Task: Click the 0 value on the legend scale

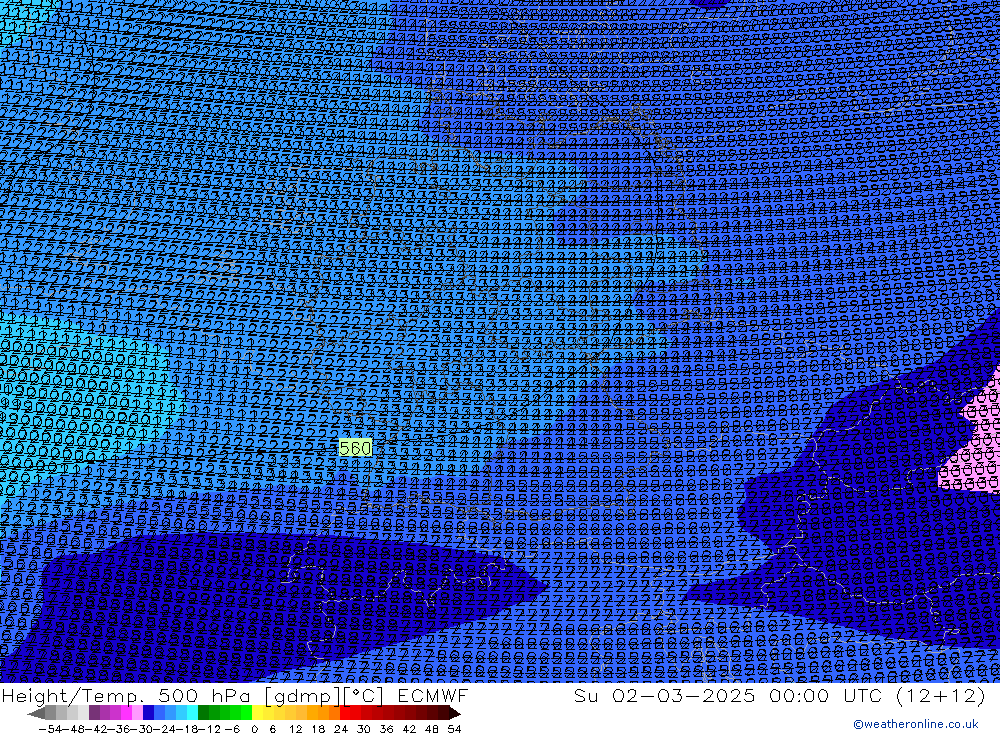Action: (x=254, y=729)
